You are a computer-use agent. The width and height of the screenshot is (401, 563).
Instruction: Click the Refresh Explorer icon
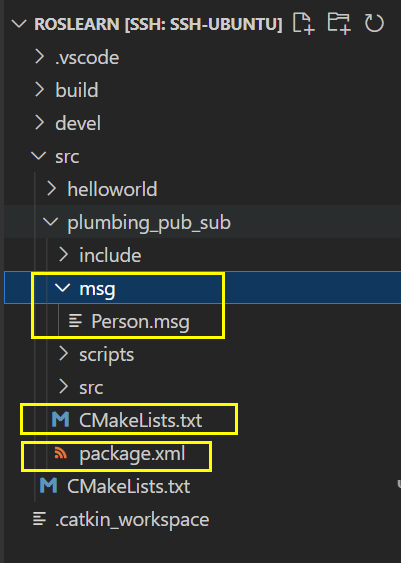point(374,23)
